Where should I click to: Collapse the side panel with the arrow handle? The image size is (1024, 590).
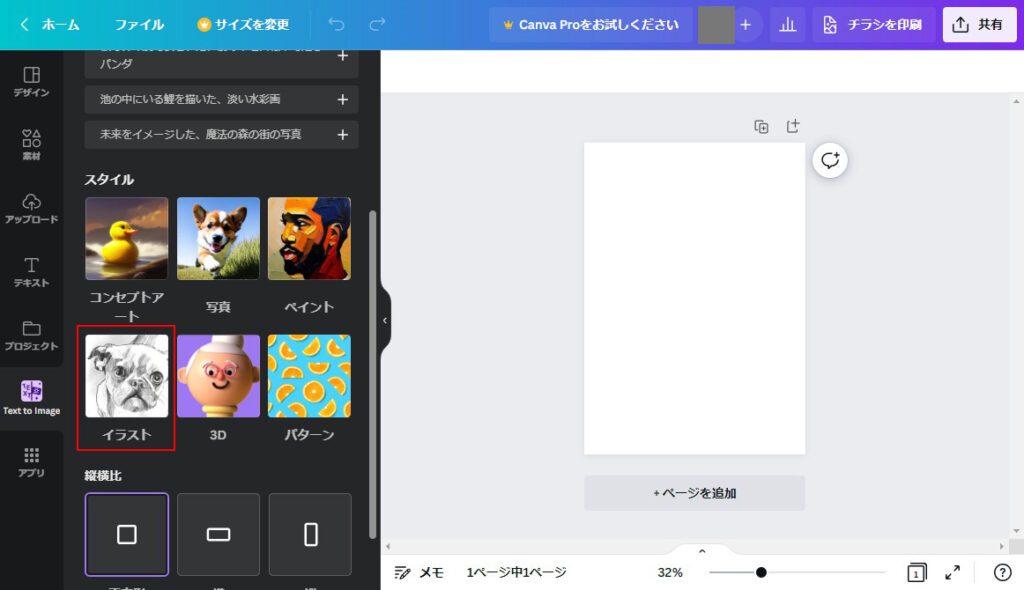(385, 320)
